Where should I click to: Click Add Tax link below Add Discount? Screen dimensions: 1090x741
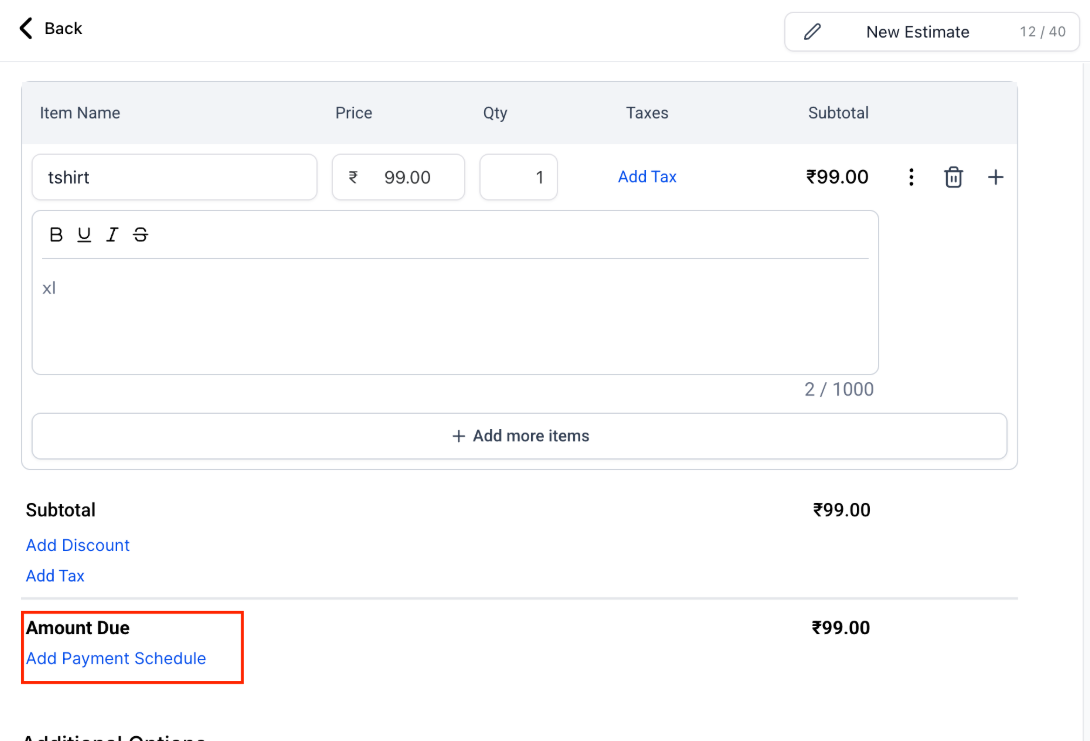[55, 576]
